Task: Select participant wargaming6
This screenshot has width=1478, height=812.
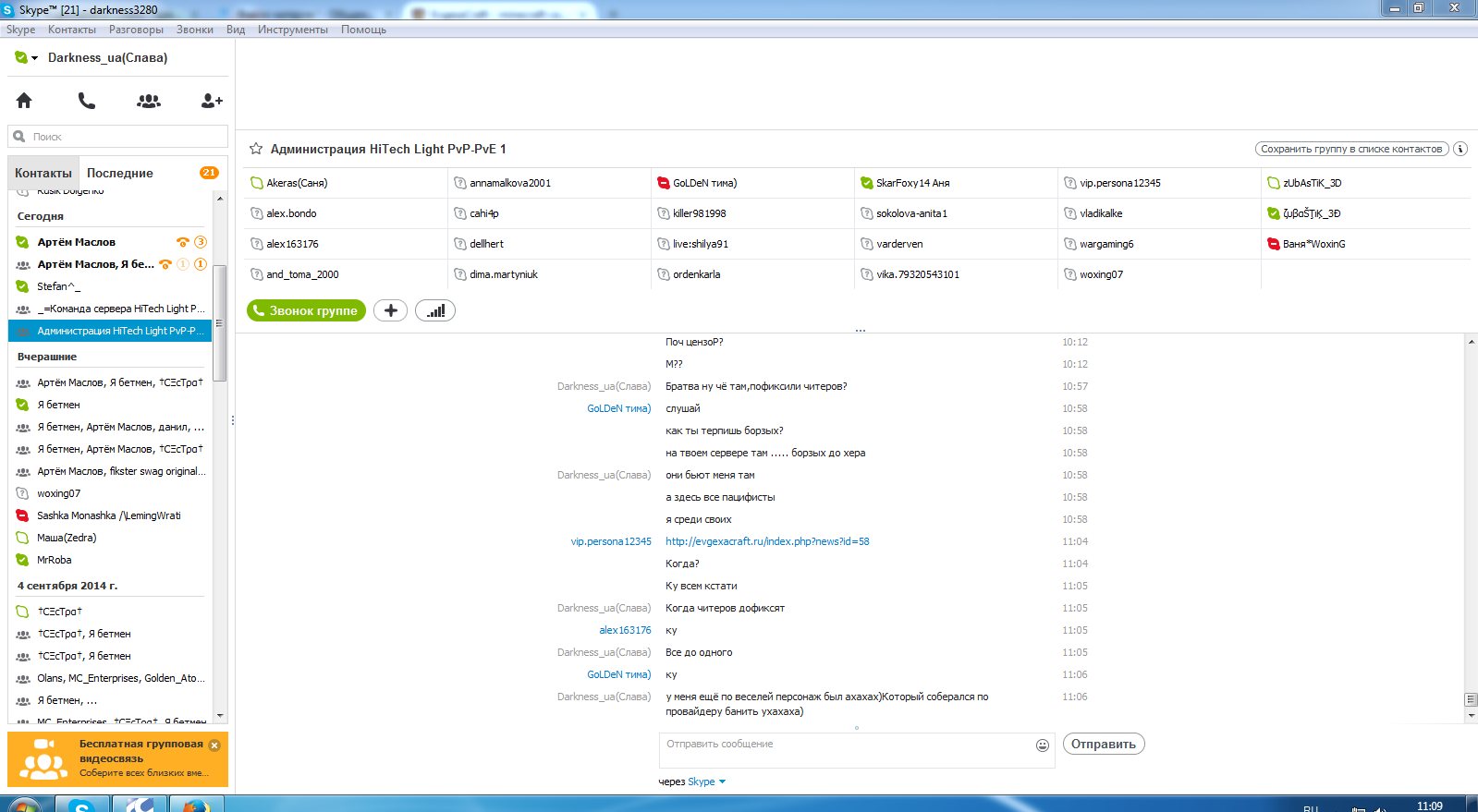Action: click(x=1159, y=244)
